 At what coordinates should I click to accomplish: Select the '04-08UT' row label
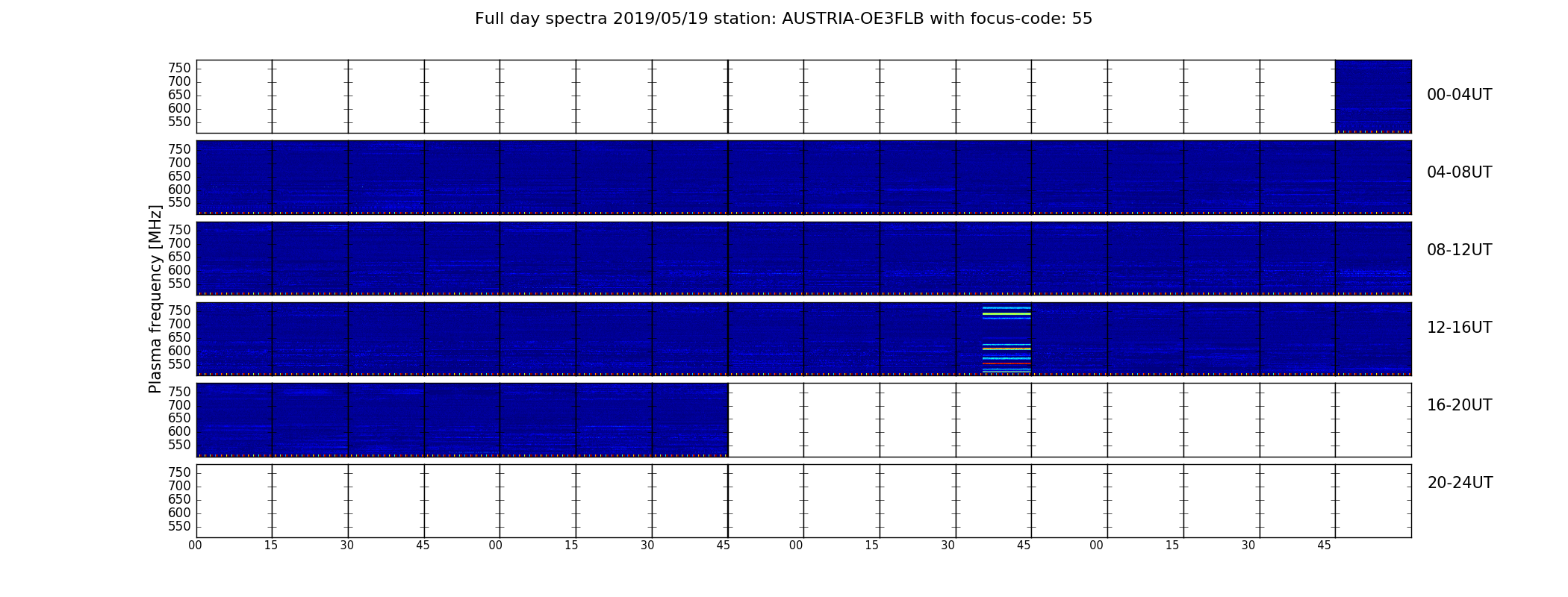1459,172
